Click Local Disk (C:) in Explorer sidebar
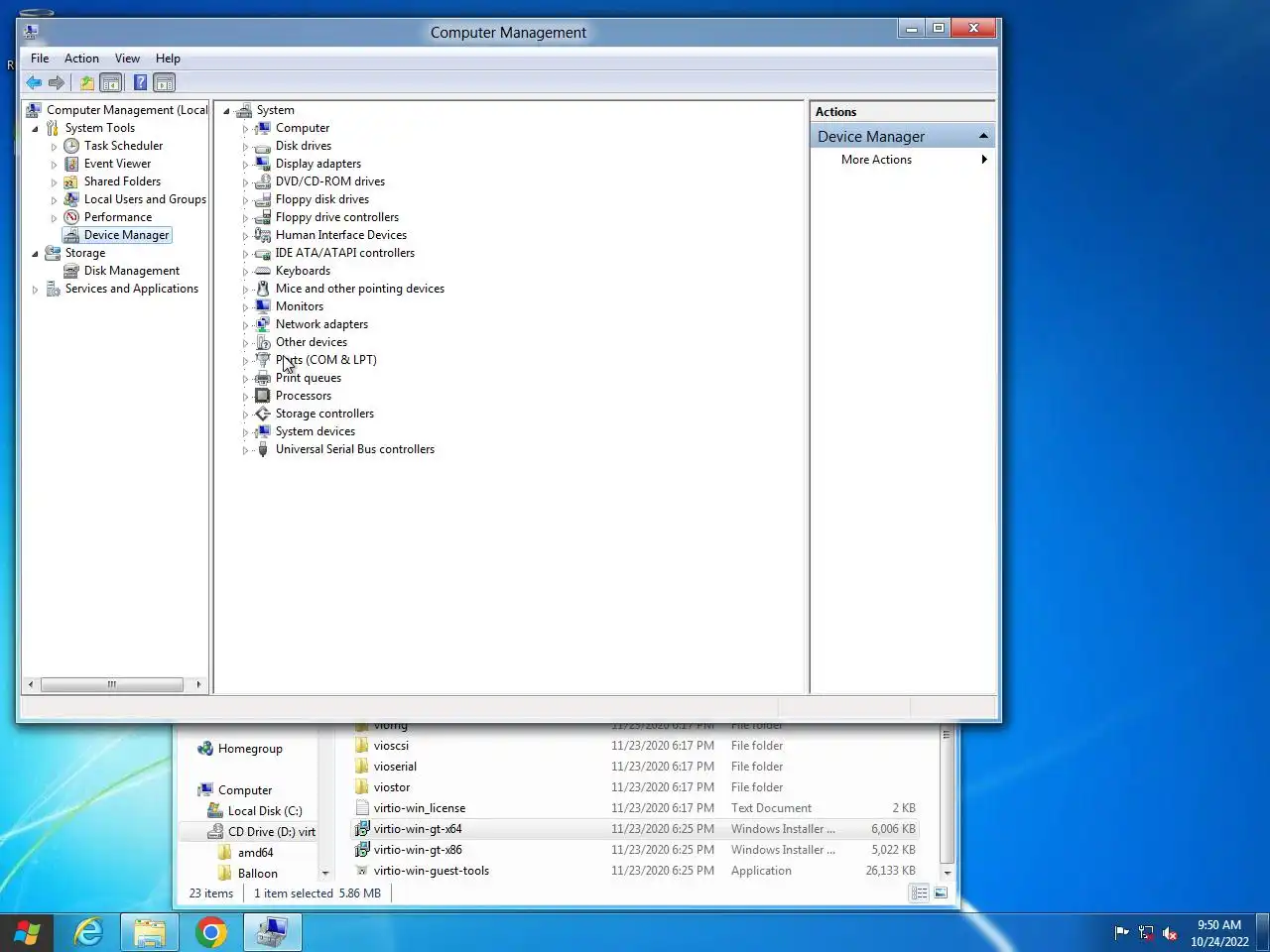 tap(265, 811)
